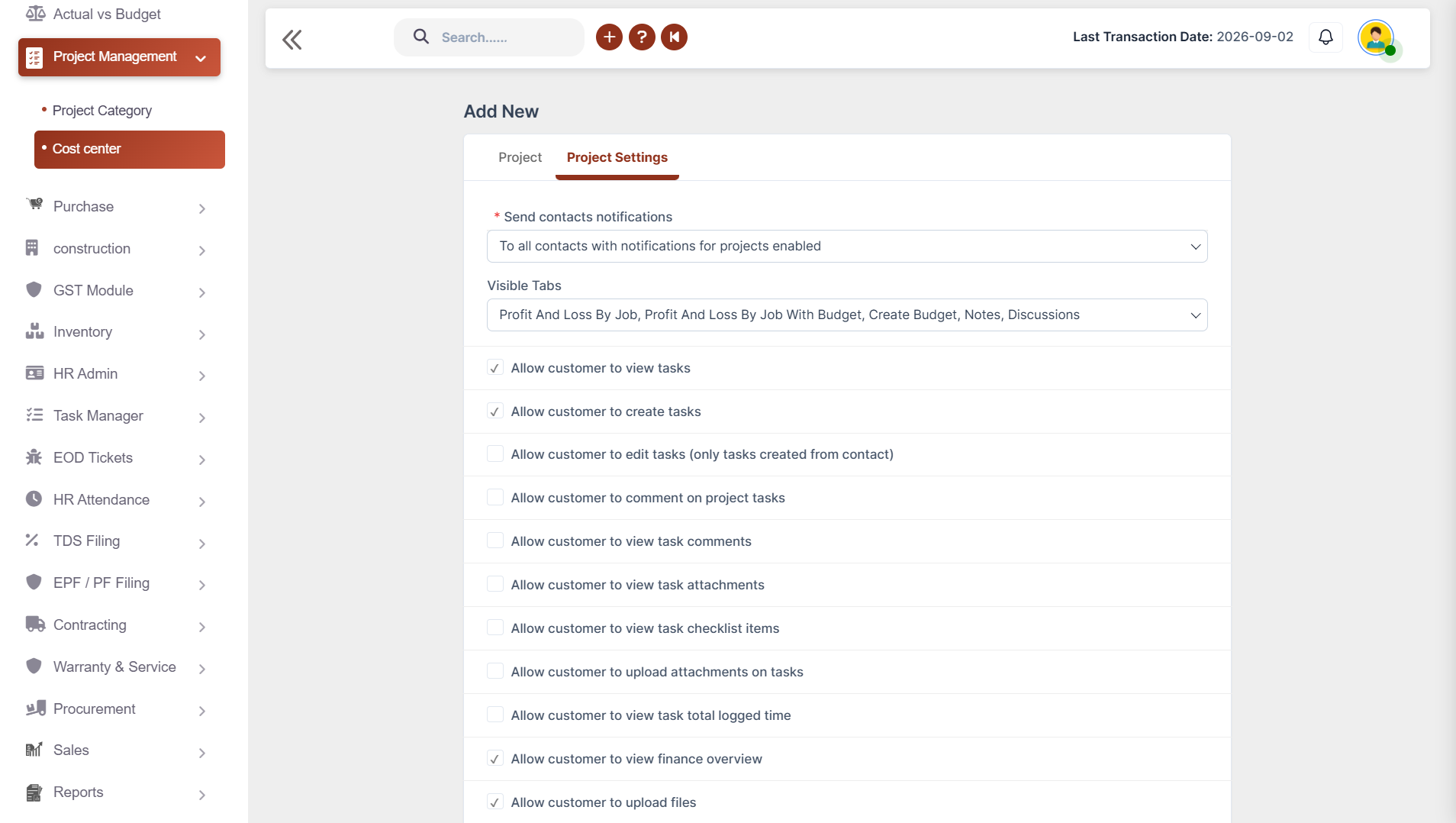Image resolution: width=1456 pixels, height=823 pixels.
Task: Enable Allow customer to edit tasks
Action: coord(494,454)
